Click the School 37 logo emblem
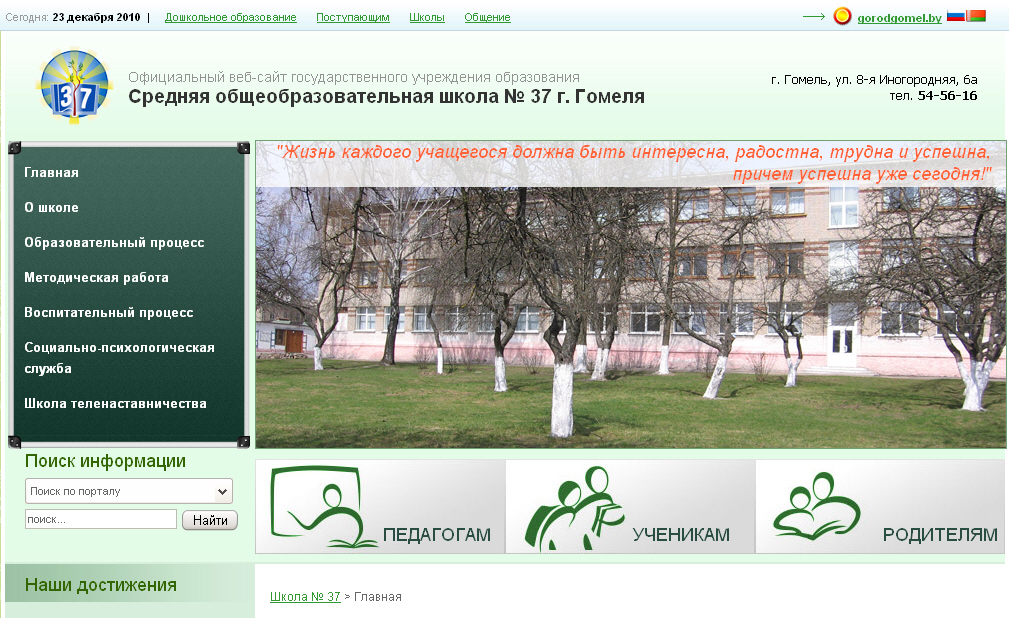This screenshot has width=1009, height=618. pyautogui.click(x=68, y=86)
